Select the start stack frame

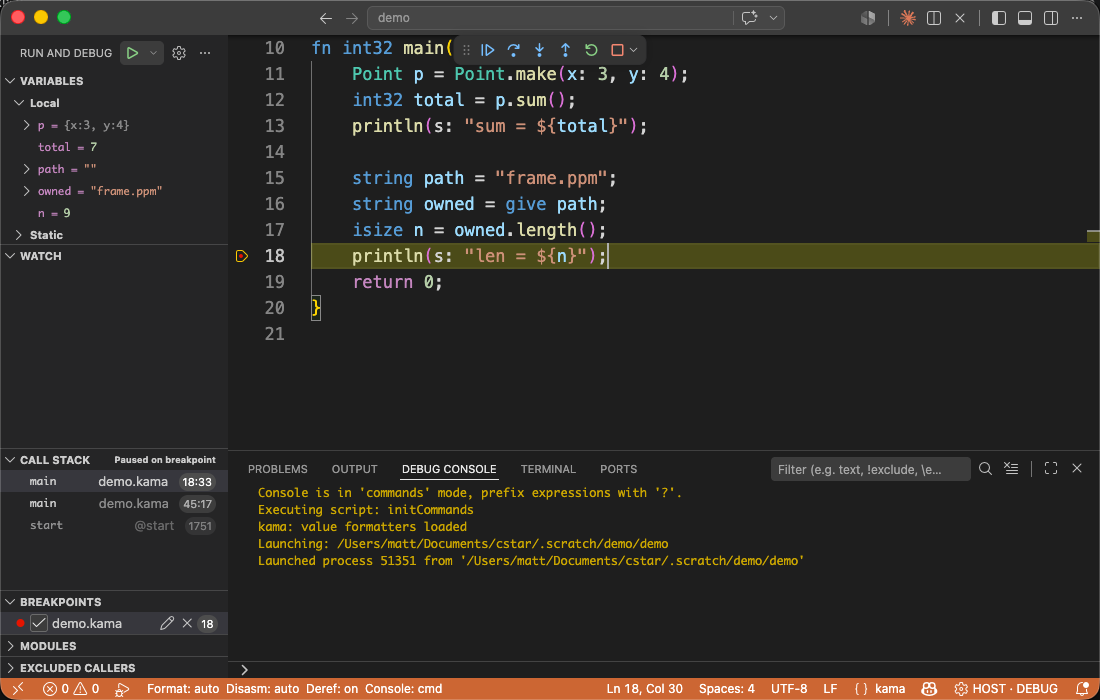click(x=114, y=525)
